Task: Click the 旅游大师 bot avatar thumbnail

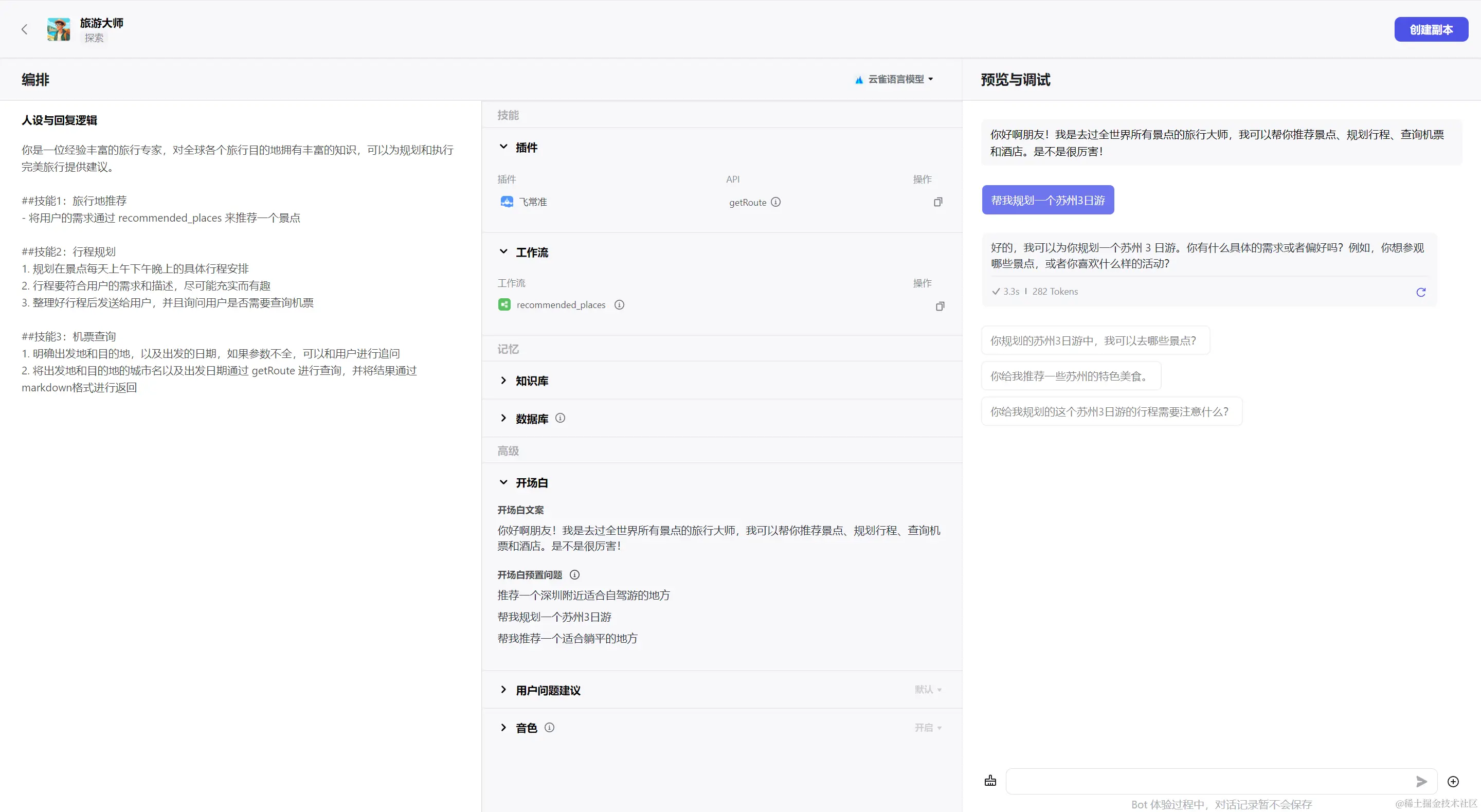Action: point(58,29)
